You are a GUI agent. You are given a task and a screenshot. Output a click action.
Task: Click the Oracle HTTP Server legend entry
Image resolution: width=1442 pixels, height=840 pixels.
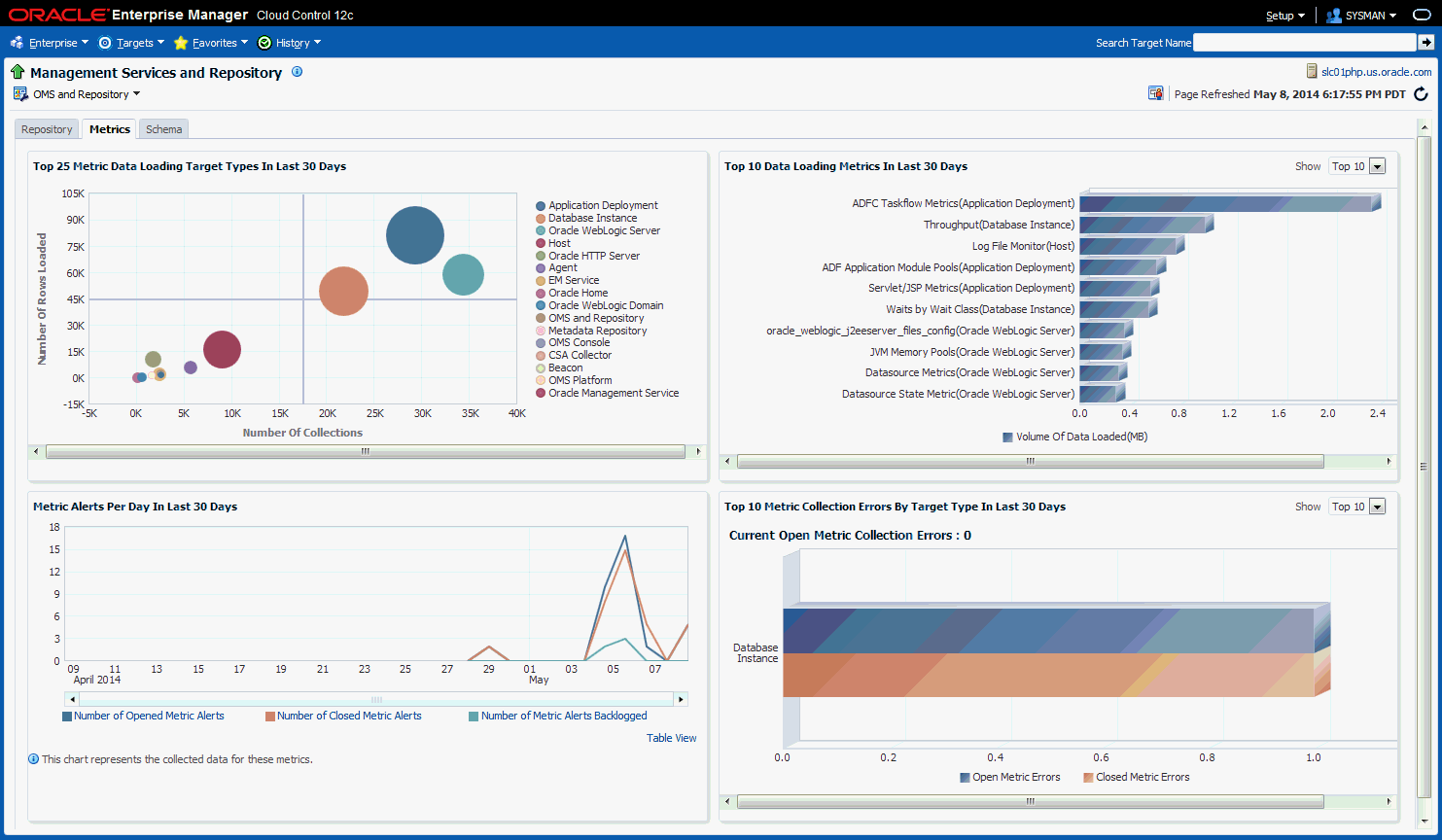coord(594,256)
